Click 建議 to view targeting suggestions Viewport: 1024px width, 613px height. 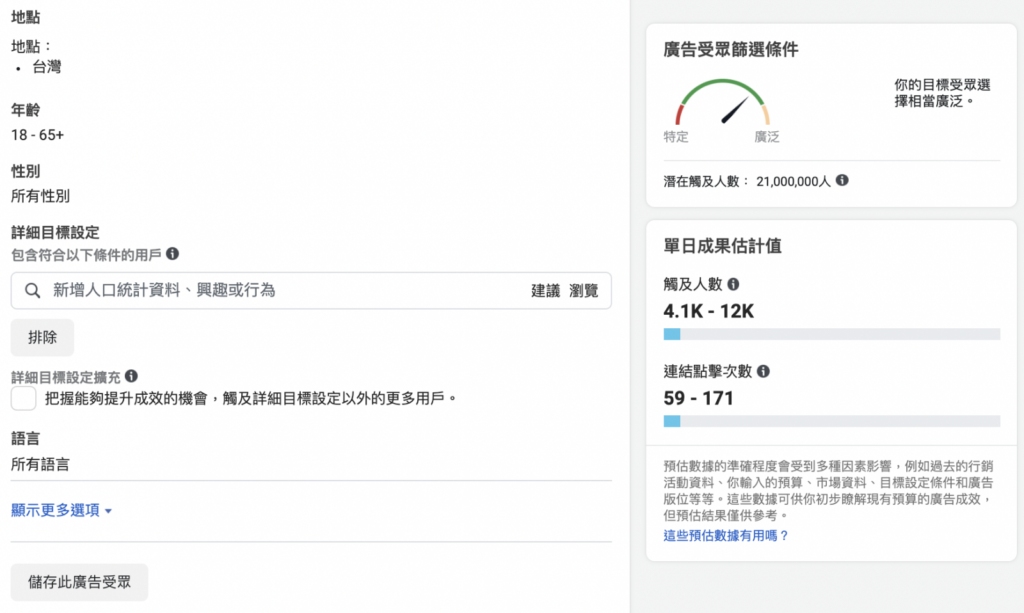[545, 290]
